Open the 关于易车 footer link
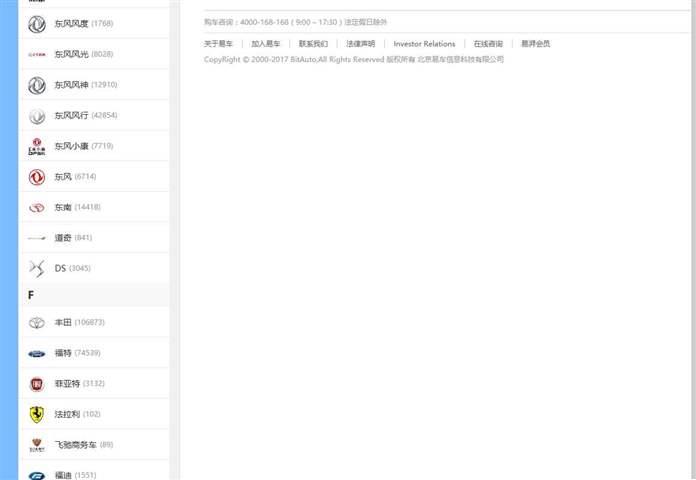696x480 pixels. (218, 44)
